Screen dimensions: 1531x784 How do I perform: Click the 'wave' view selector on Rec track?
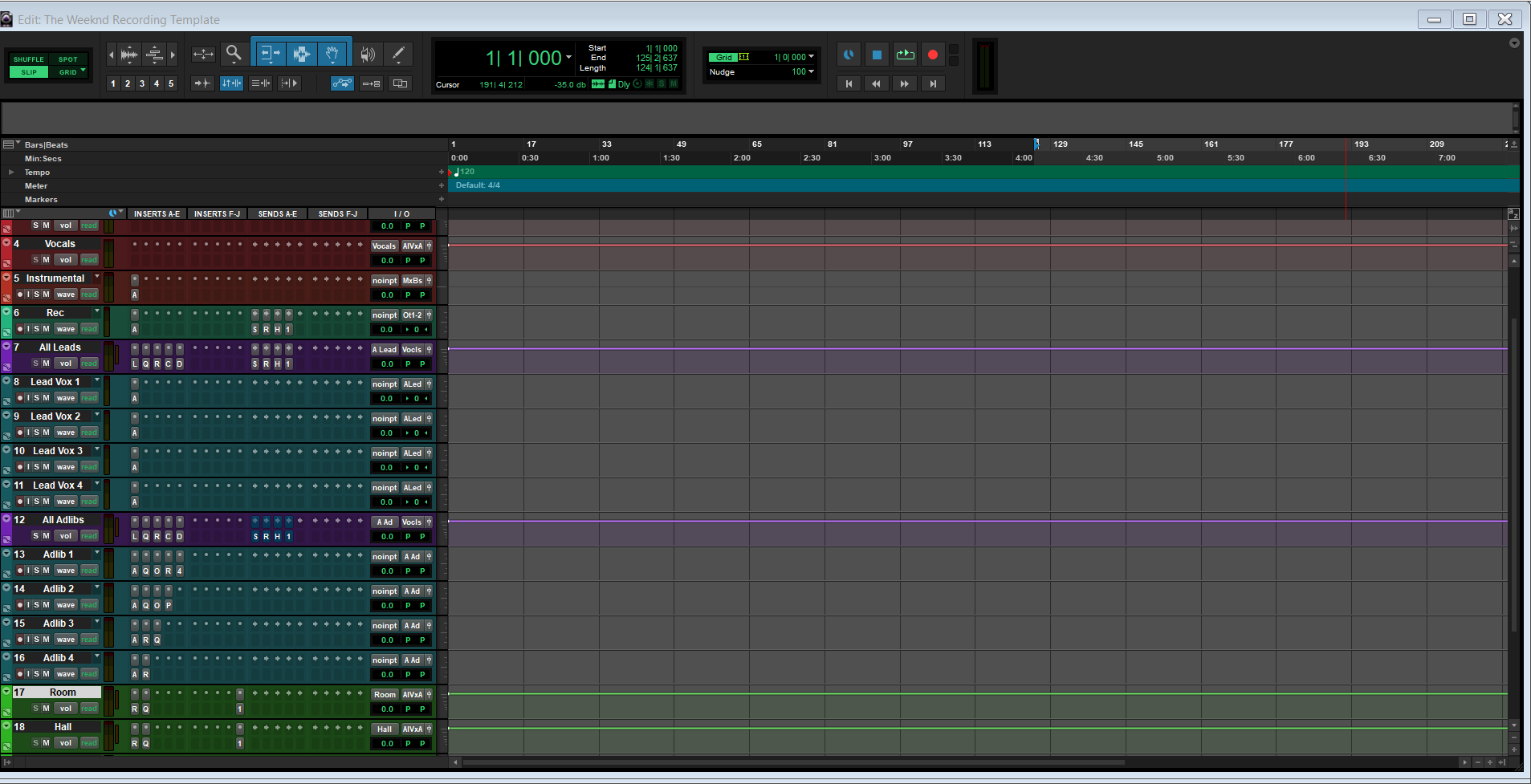[x=66, y=329]
